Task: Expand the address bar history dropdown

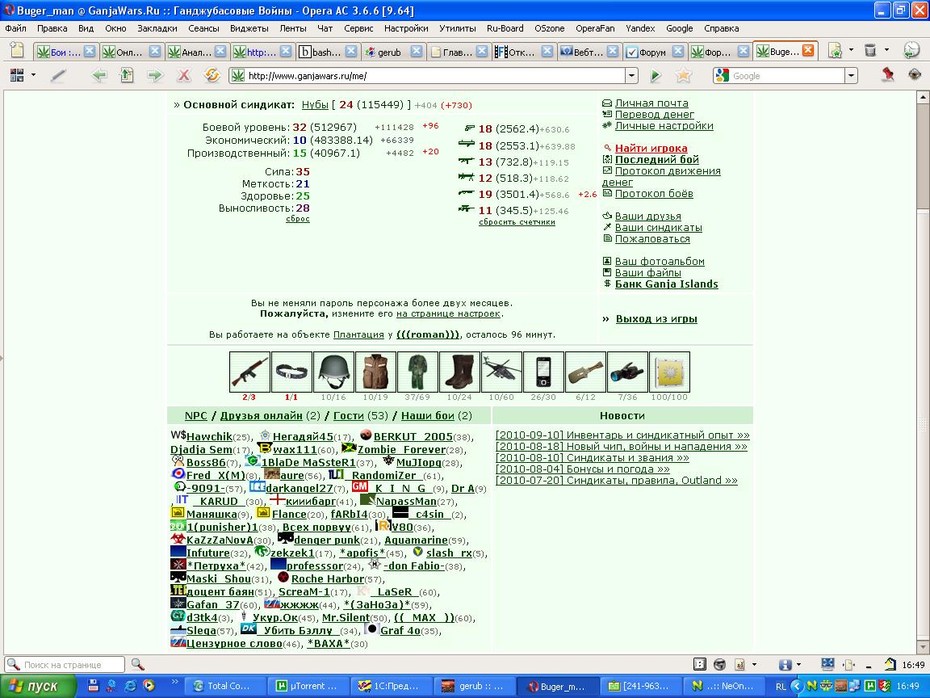Action: [632, 75]
